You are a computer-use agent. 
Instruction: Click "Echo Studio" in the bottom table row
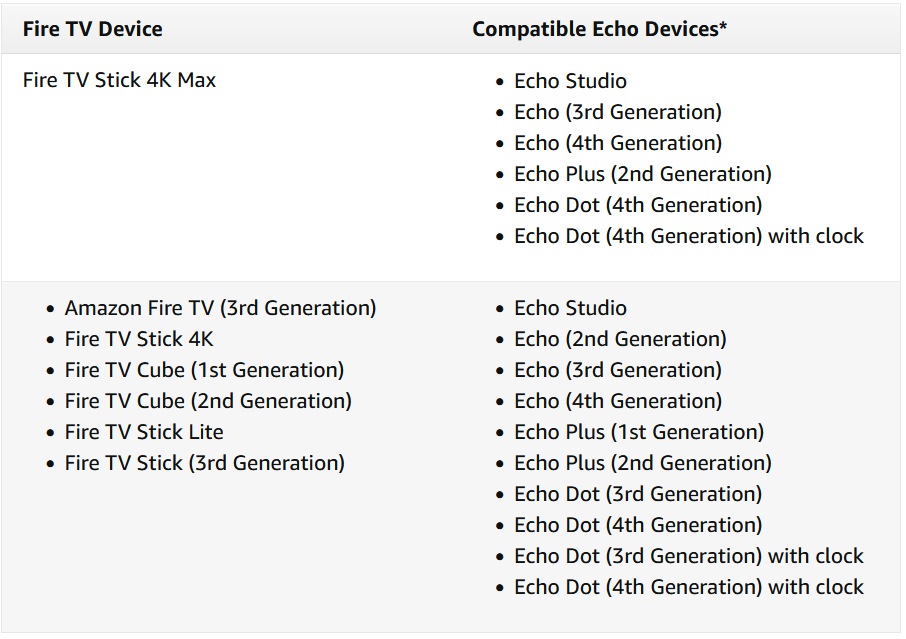[x=570, y=308]
